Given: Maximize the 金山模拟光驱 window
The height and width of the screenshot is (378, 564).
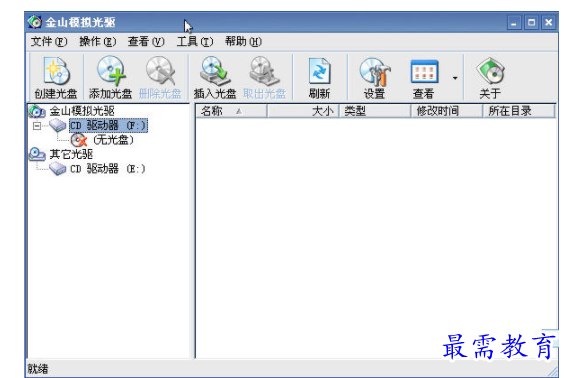Looking at the screenshot, I should click(x=531, y=23).
